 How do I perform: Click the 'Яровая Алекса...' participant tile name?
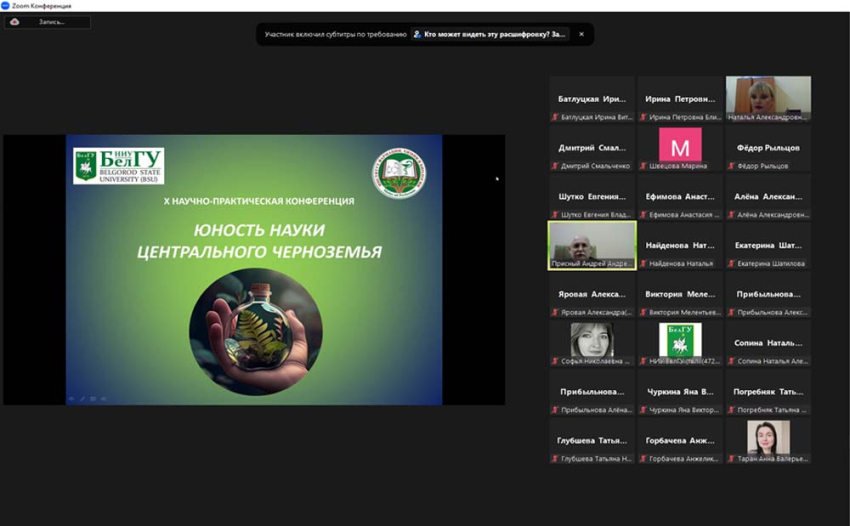(591, 294)
